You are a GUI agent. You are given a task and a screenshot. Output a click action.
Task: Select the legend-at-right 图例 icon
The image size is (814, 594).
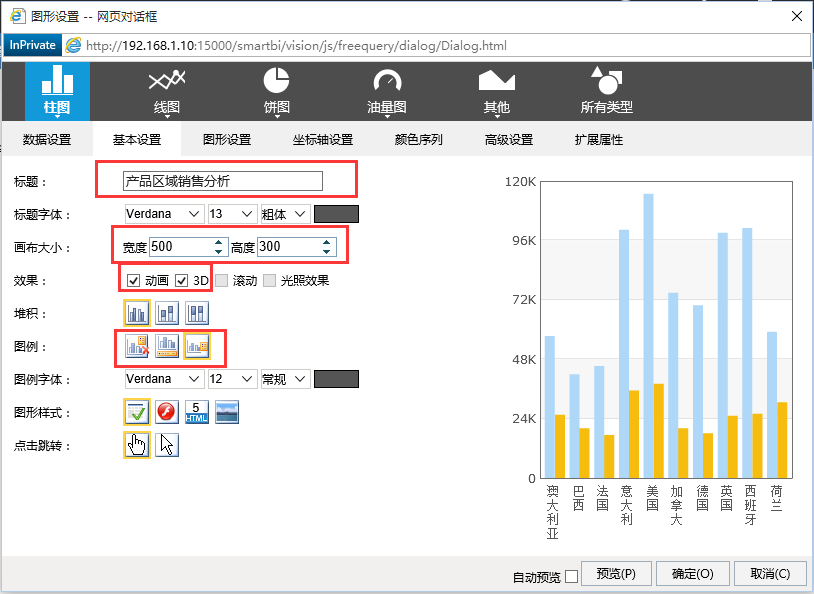point(197,346)
